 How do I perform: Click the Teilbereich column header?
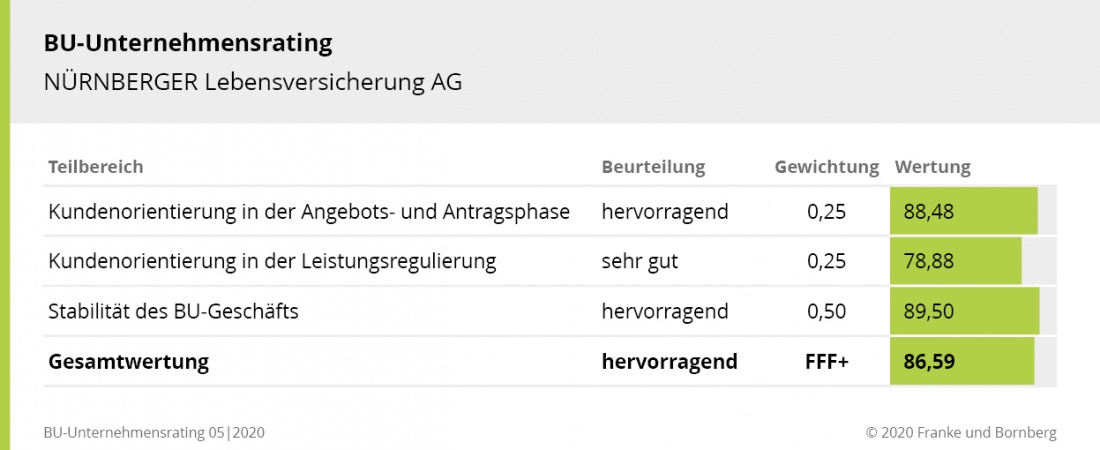(95, 167)
